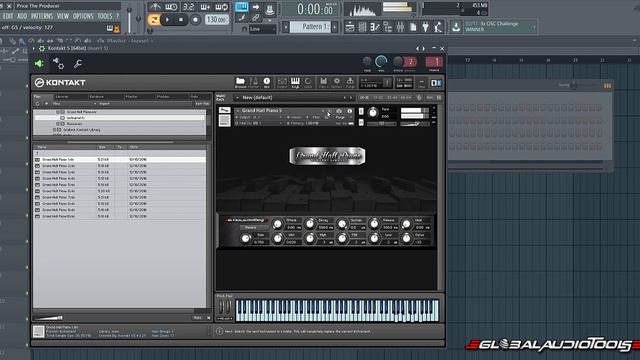Open the Kontakt Database tab

pyautogui.click(x=97, y=97)
